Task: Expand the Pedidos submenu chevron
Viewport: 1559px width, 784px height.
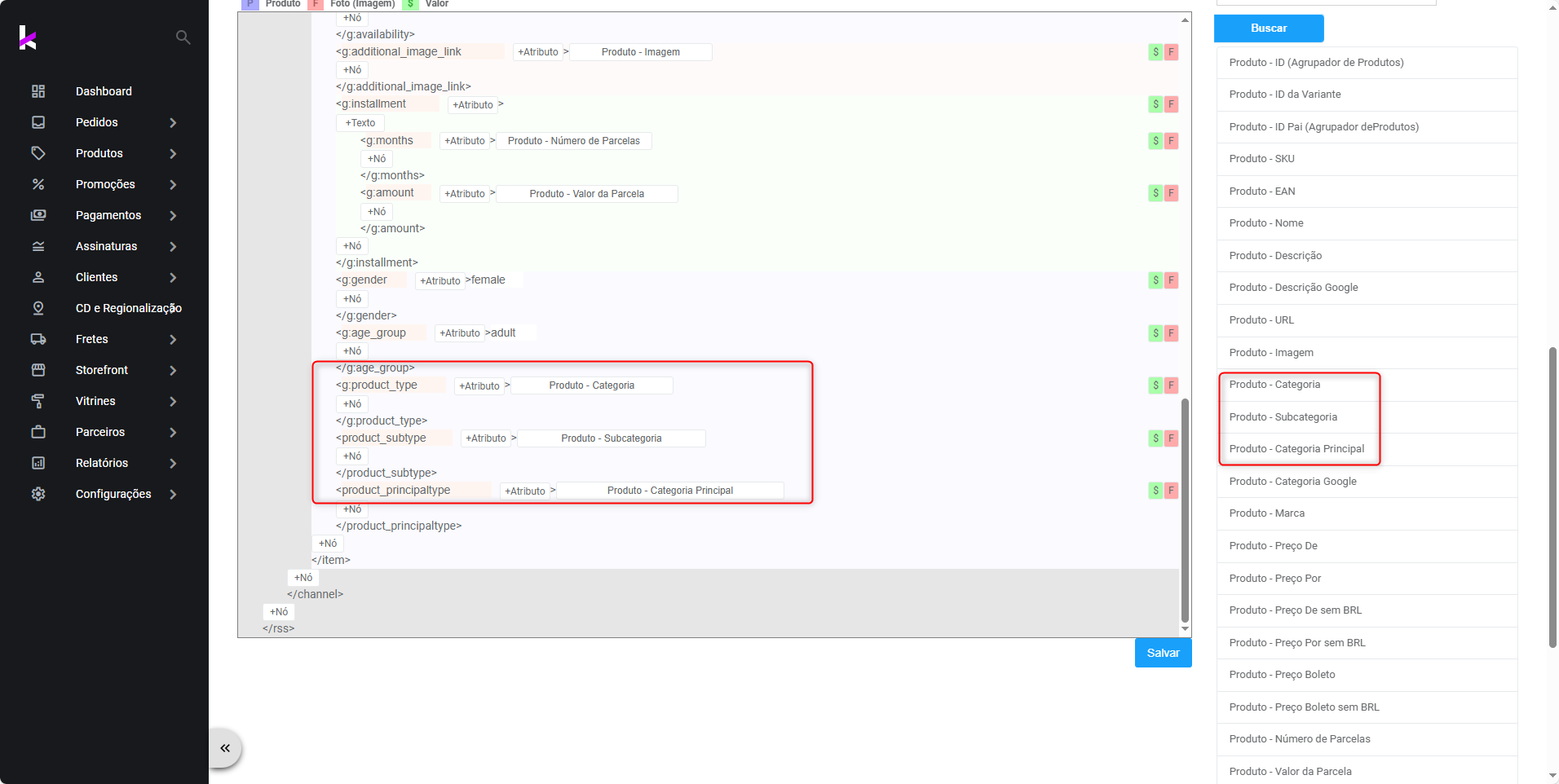Action: tap(173, 122)
